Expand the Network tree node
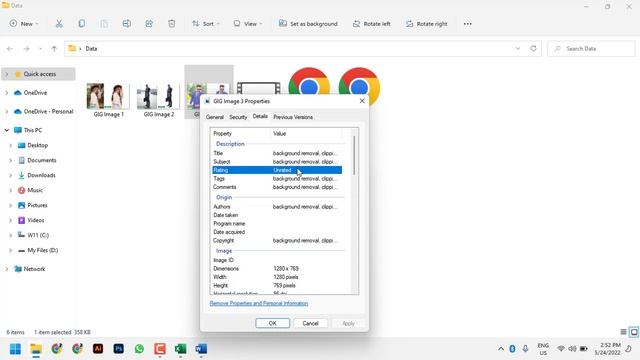Viewport: 640px width, 360px height. coord(7,269)
